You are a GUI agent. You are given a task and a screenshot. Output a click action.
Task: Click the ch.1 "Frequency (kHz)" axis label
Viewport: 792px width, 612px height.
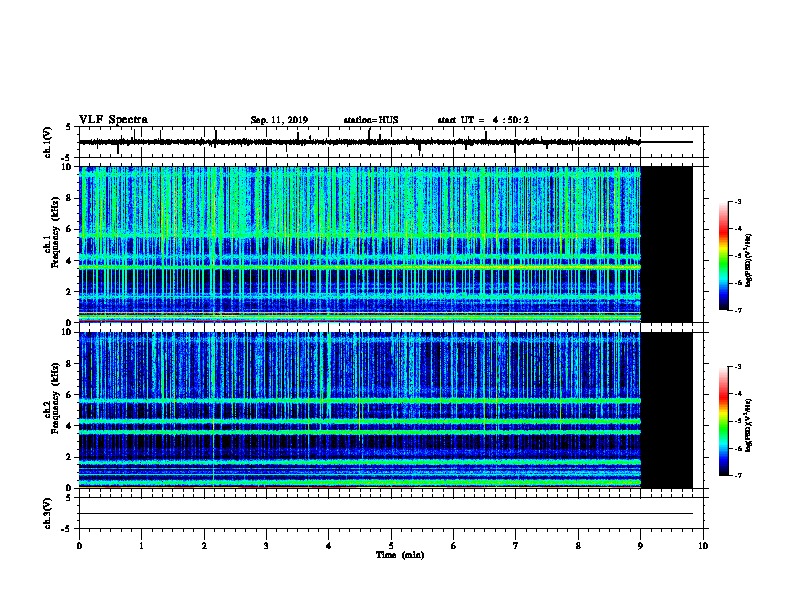coord(55,233)
